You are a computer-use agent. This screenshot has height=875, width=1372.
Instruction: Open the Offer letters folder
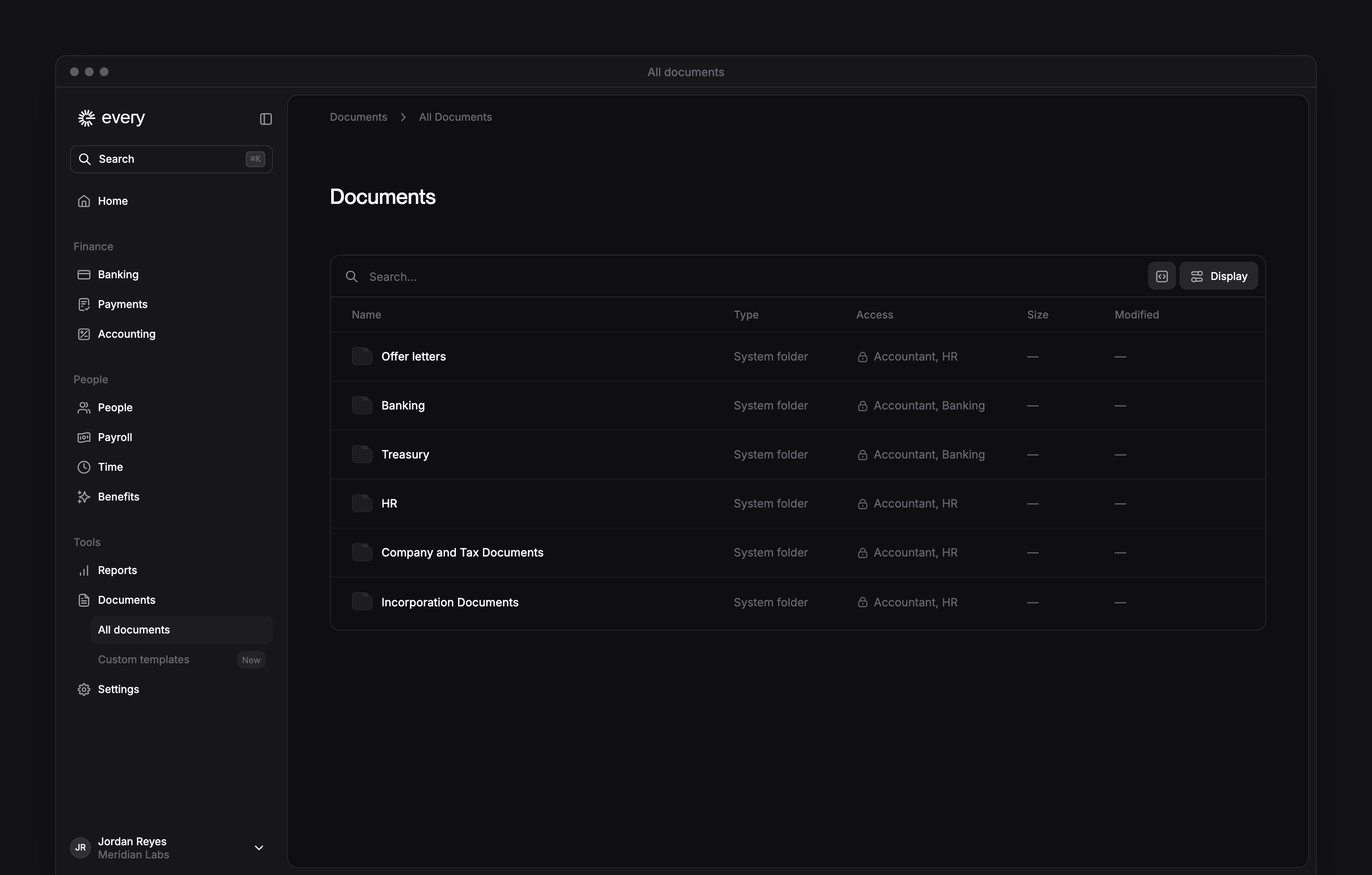(413, 357)
